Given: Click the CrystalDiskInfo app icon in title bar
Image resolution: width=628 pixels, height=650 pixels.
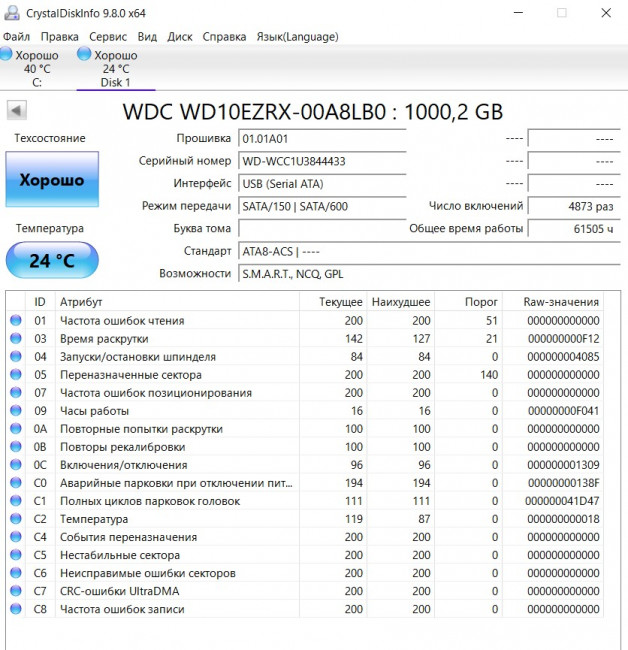Looking at the screenshot, I should [x=12, y=13].
